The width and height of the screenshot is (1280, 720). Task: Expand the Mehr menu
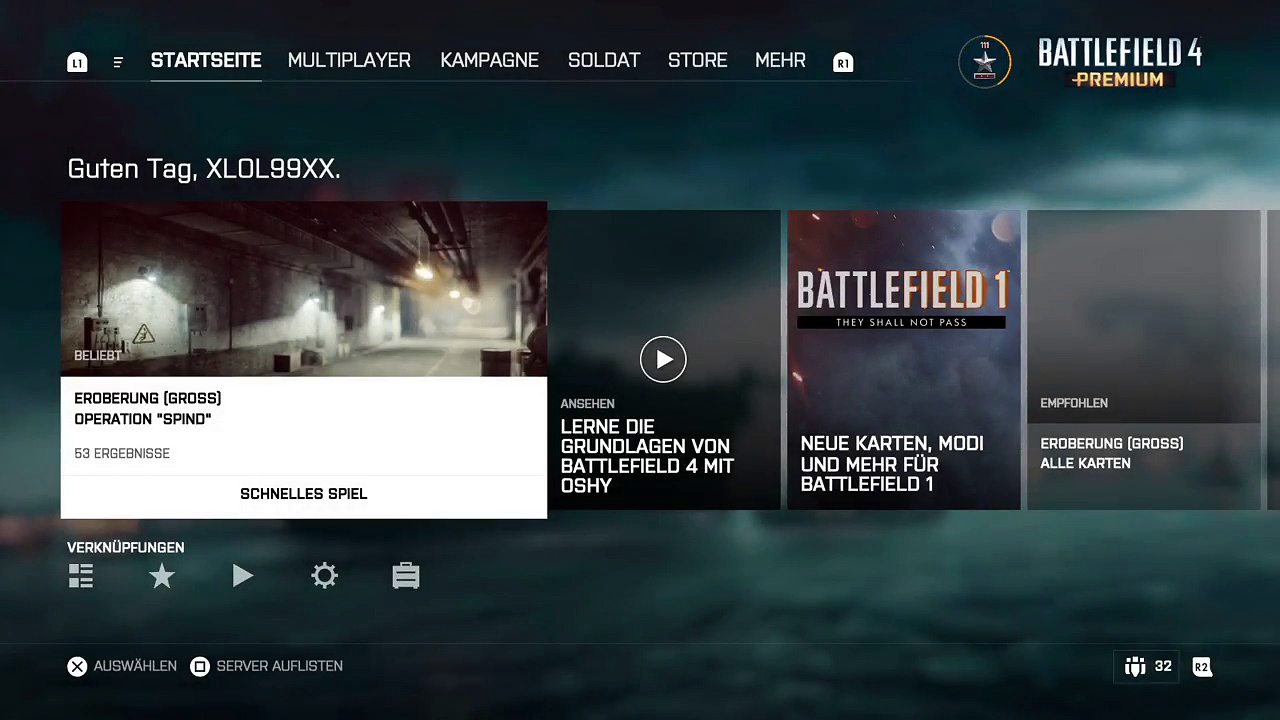[780, 61]
